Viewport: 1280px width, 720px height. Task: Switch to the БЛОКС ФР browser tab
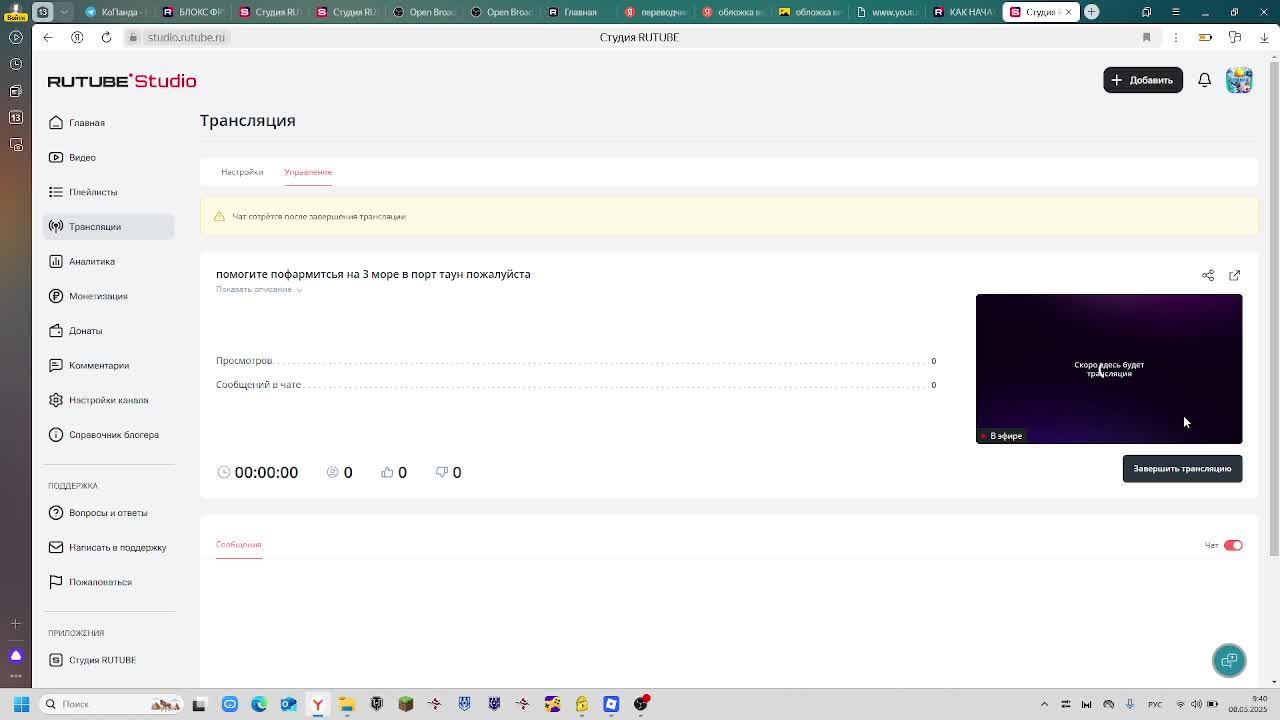[x=193, y=12]
